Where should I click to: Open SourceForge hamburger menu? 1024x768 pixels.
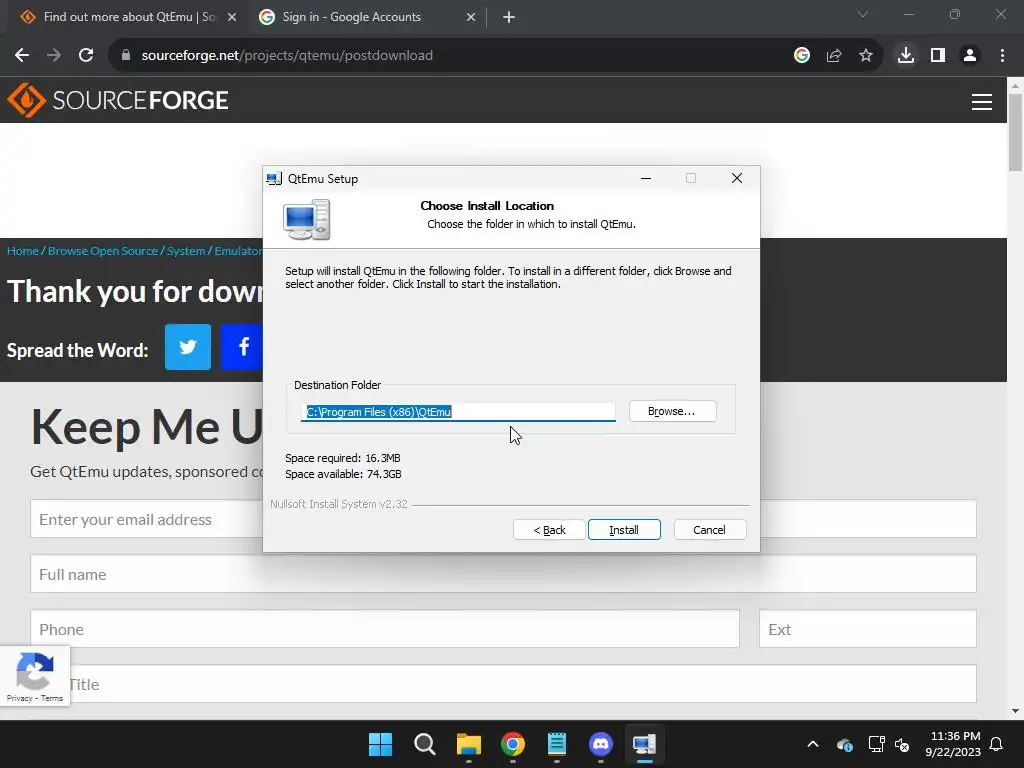click(x=982, y=102)
